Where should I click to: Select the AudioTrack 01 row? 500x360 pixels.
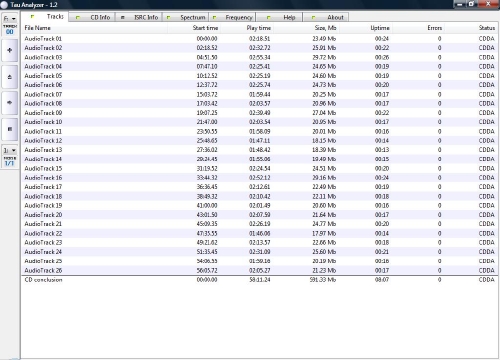pos(260,39)
